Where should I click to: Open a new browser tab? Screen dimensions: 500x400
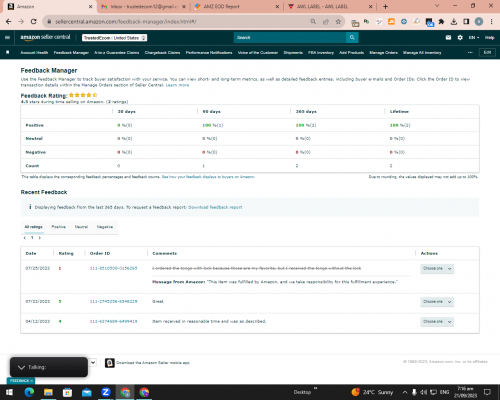[x=385, y=7]
